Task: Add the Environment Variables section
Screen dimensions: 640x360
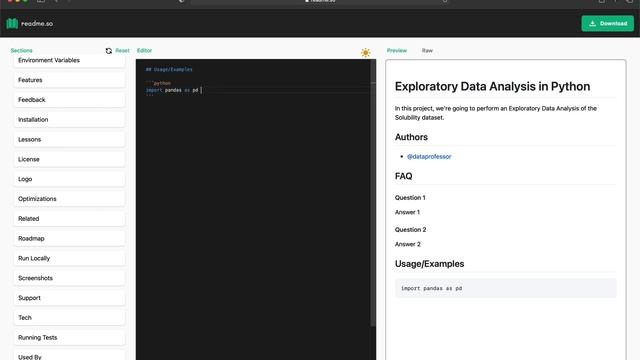Action: 69,60
